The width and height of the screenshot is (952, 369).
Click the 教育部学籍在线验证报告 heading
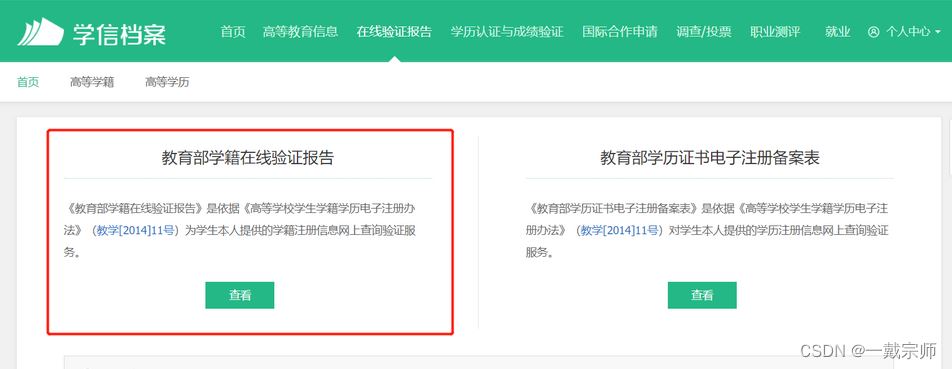coord(248,158)
